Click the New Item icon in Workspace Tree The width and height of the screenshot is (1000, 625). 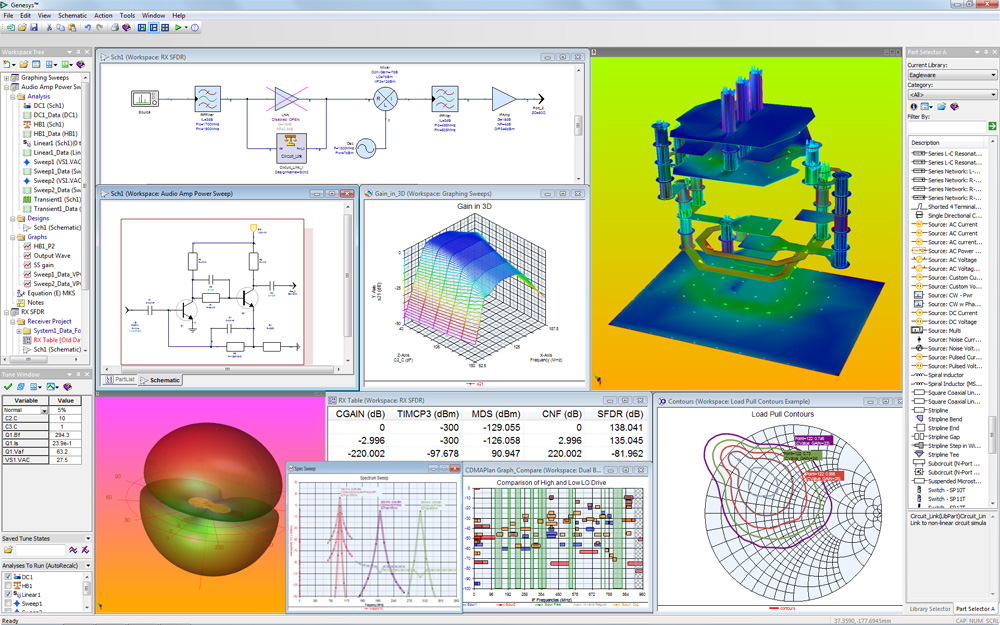(8, 64)
